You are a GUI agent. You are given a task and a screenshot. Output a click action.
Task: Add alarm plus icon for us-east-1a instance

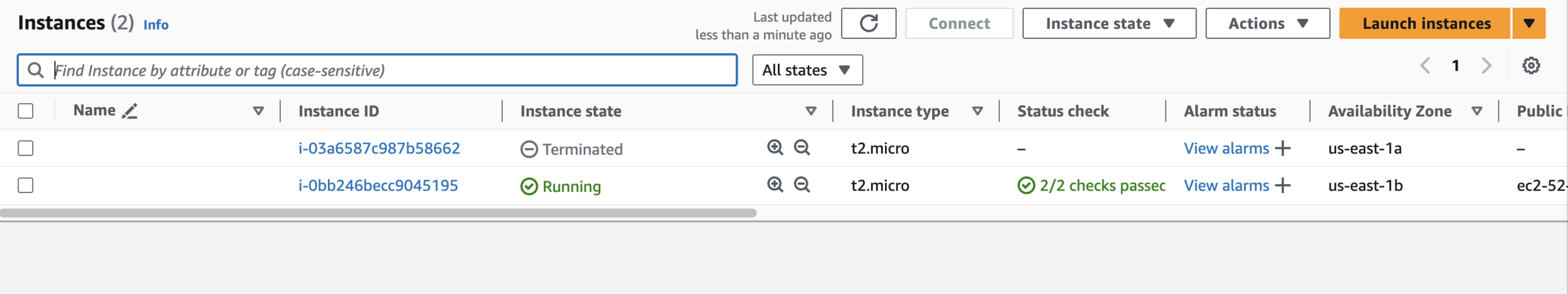tap(1283, 149)
